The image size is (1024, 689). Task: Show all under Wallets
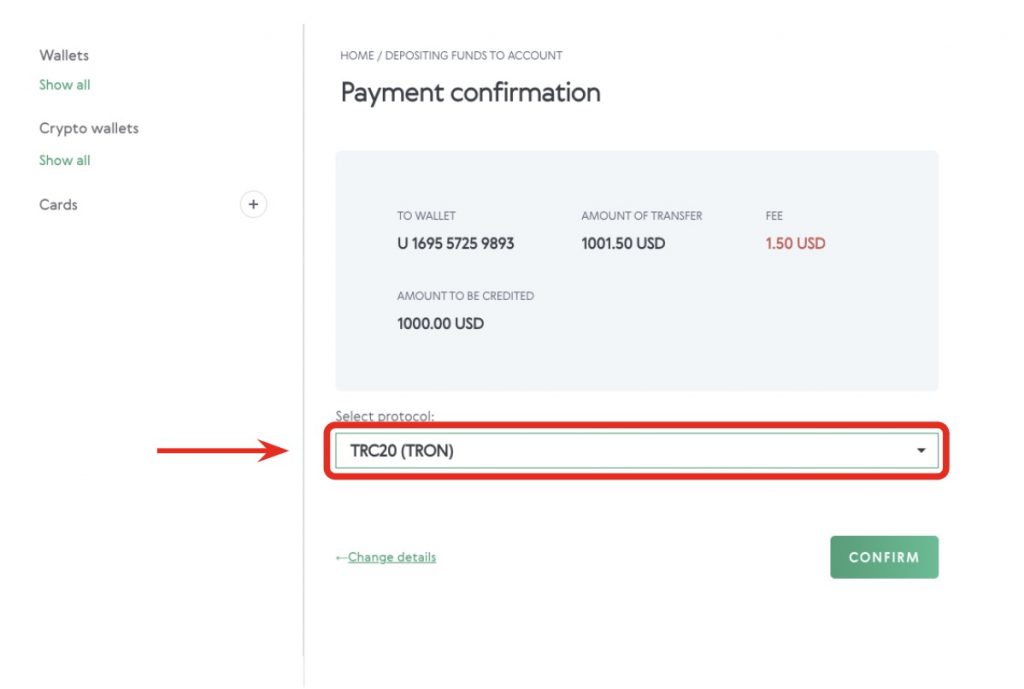pos(65,85)
